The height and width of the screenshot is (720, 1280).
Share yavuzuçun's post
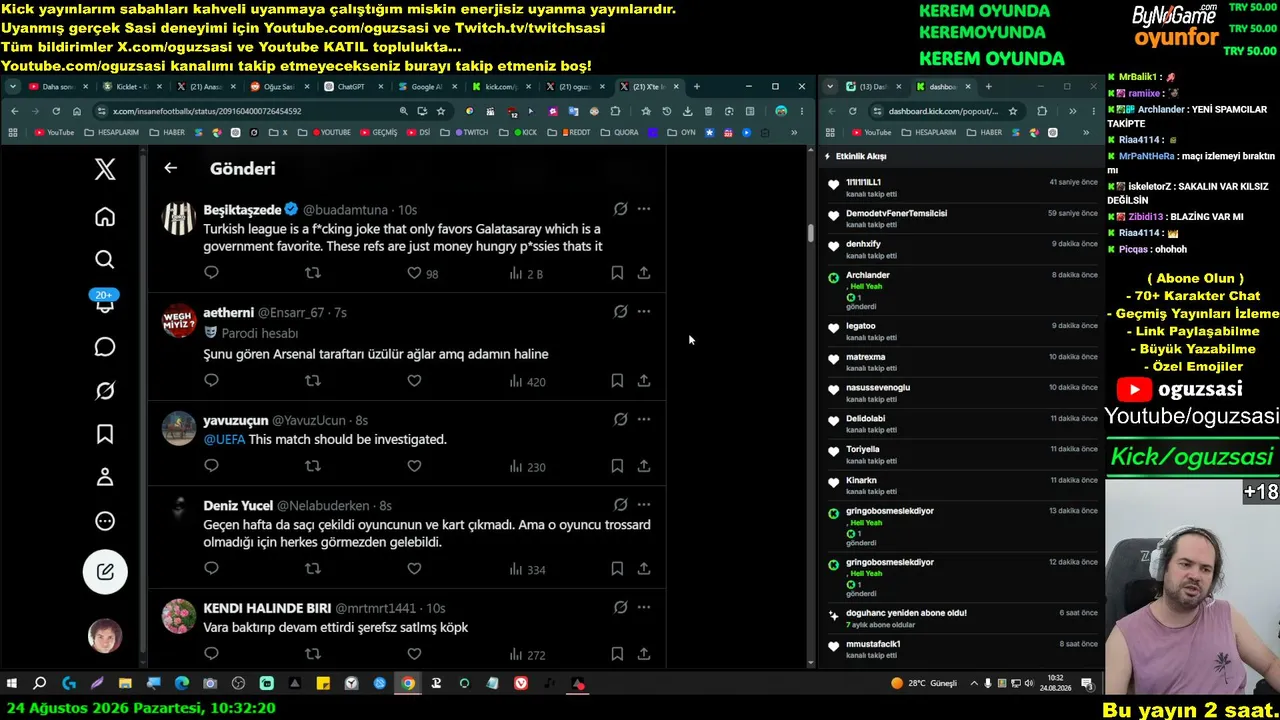(644, 466)
